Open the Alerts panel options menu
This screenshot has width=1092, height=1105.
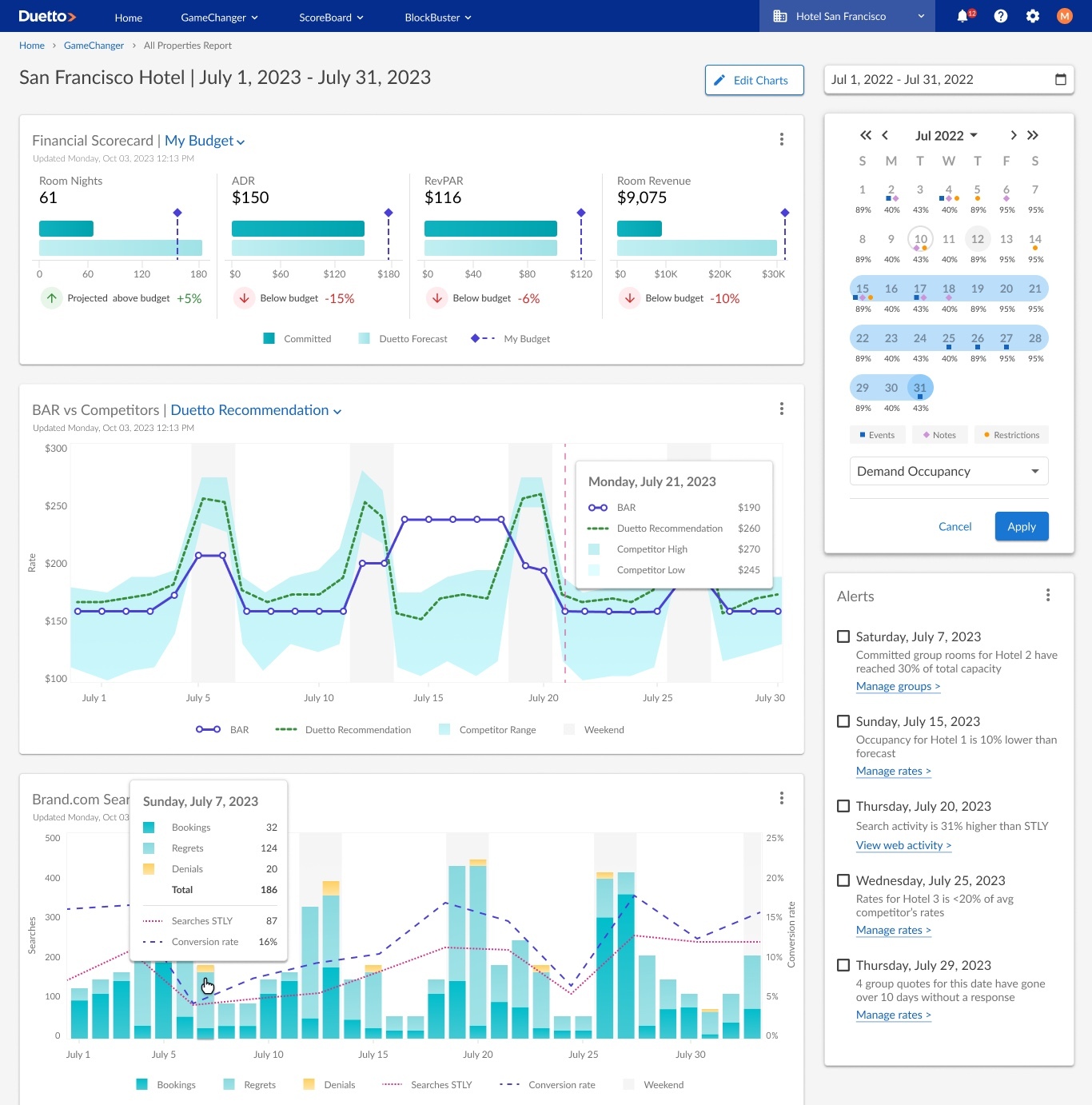pyautogui.click(x=1047, y=595)
